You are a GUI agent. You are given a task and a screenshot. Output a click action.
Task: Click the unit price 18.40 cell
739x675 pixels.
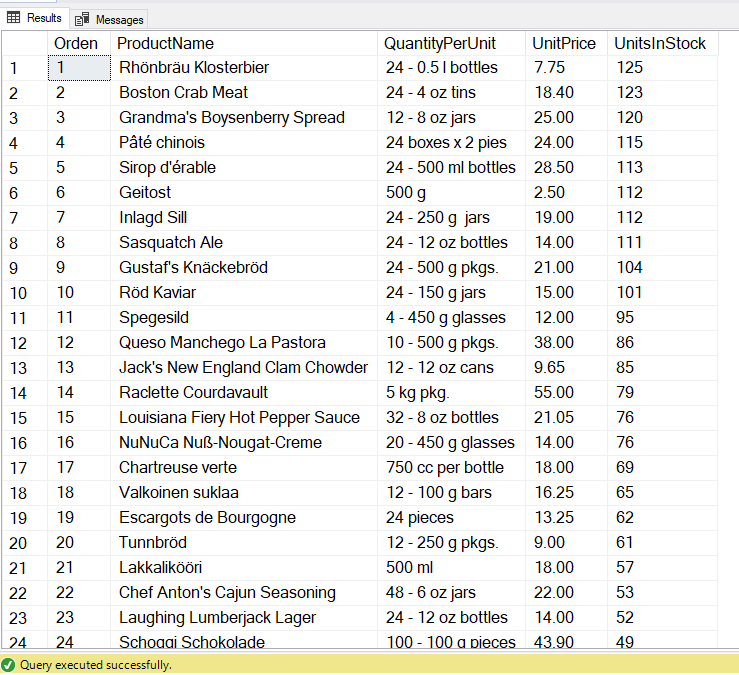click(566, 93)
